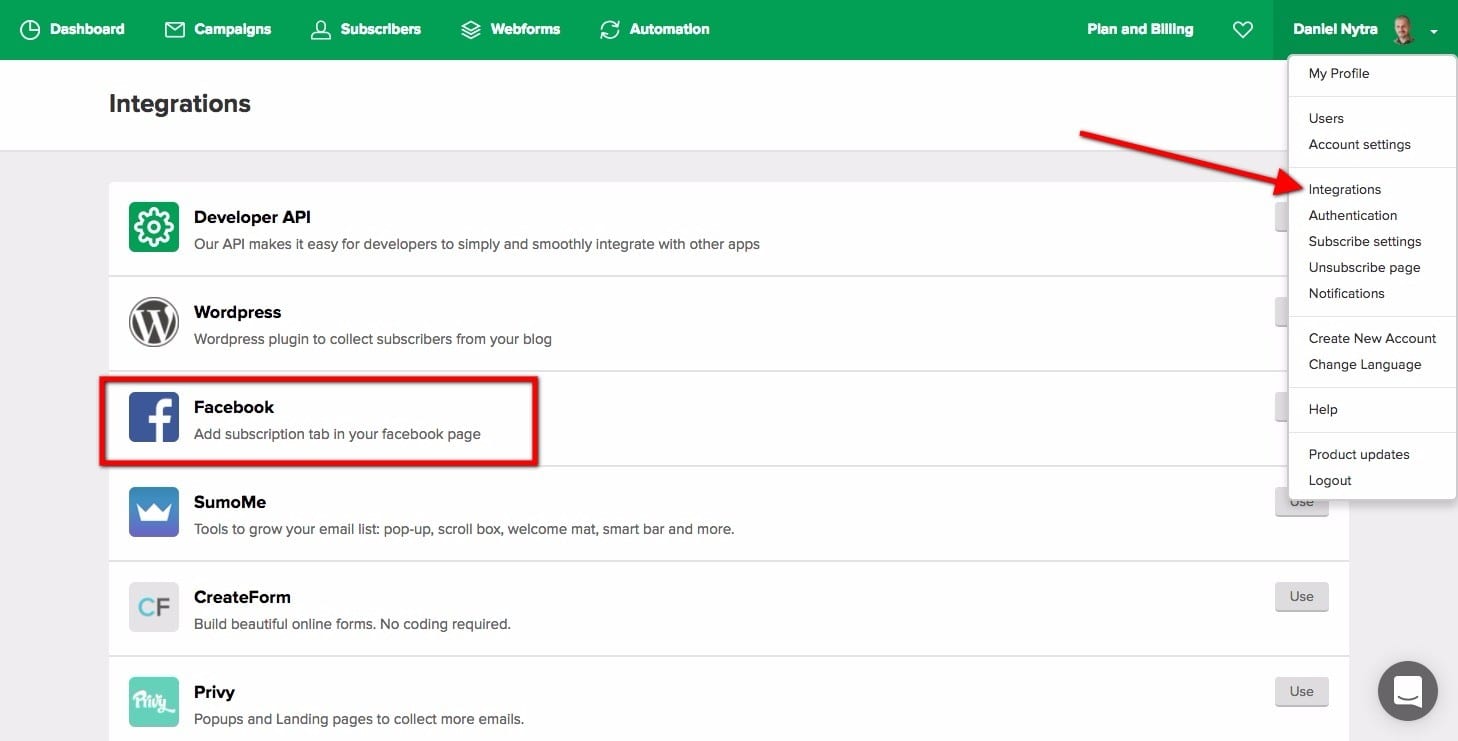Select Integrations from the user menu

(x=1344, y=189)
